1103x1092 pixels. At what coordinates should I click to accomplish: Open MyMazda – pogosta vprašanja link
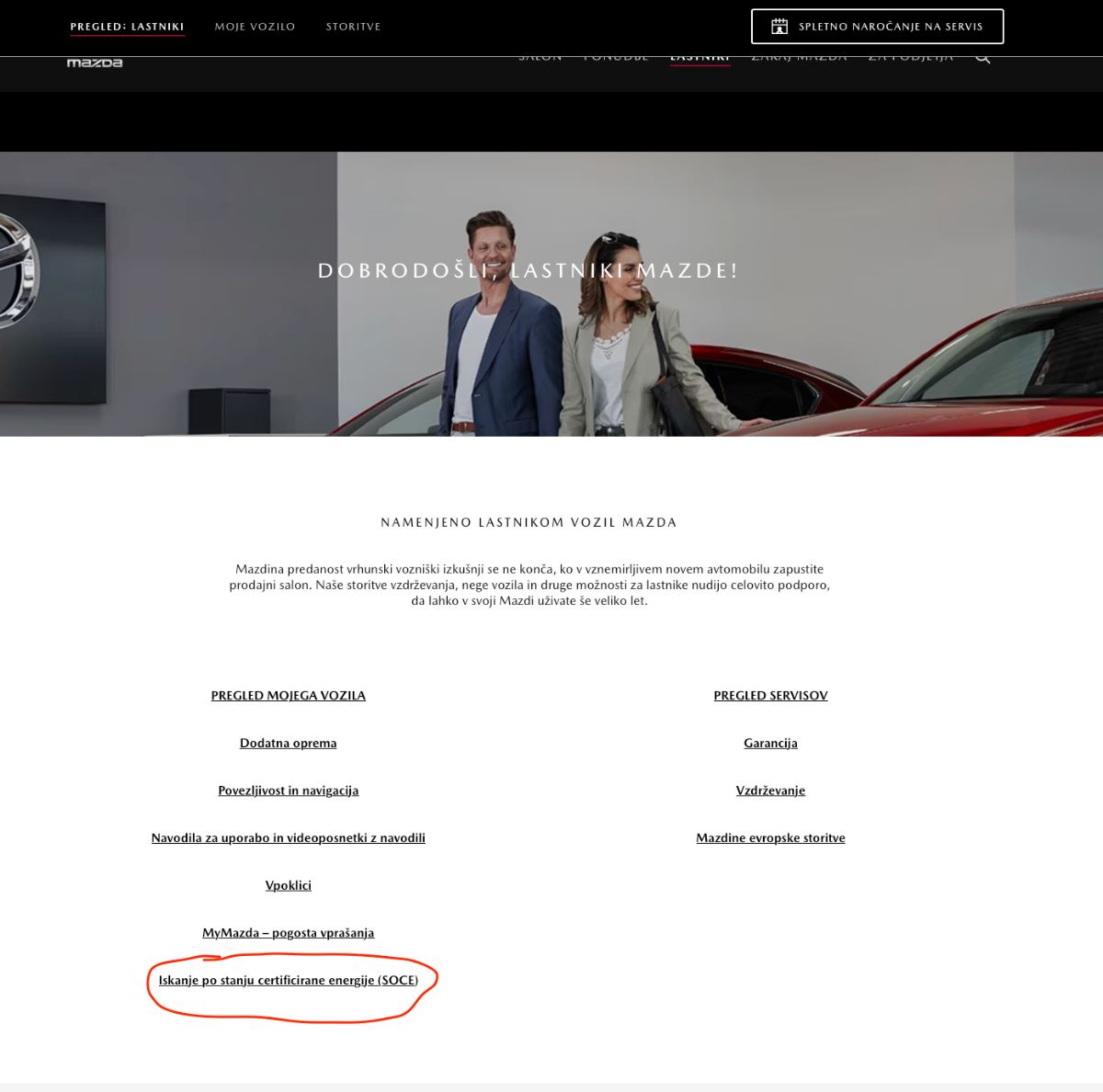coord(289,932)
